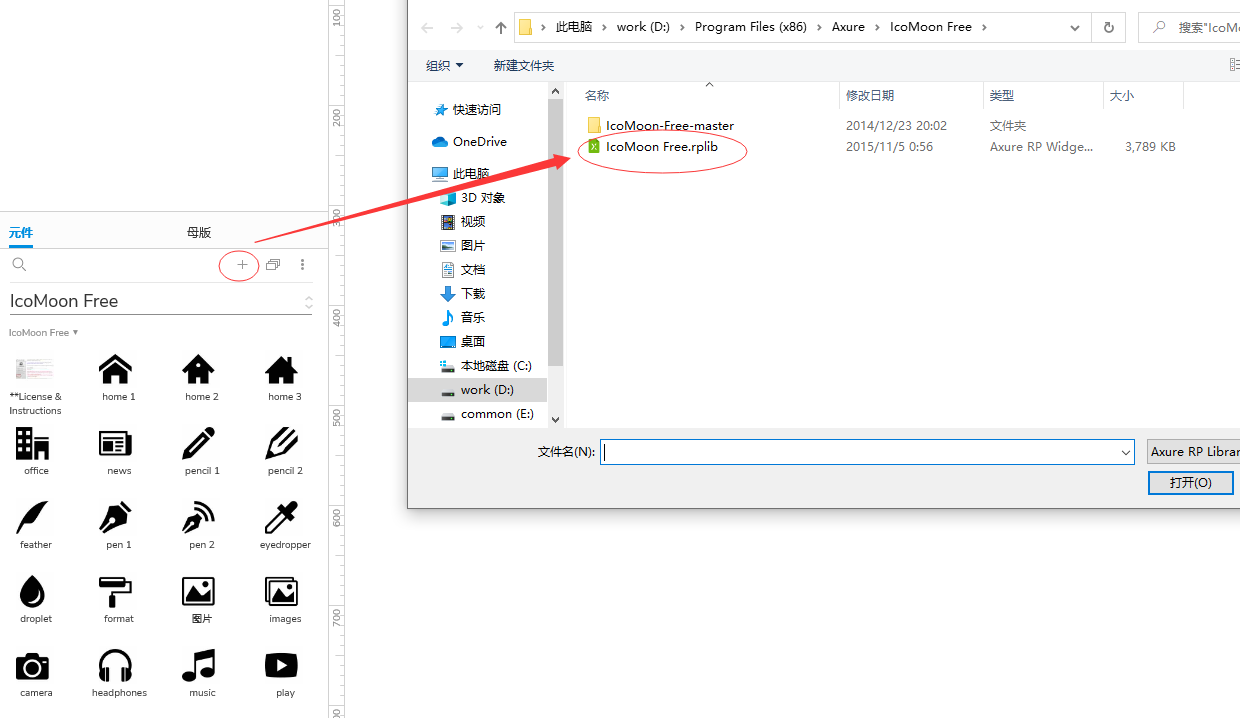The width and height of the screenshot is (1240, 718).
Task: Select 下载 in navigation pane
Action: pyautogui.click(x=473, y=294)
